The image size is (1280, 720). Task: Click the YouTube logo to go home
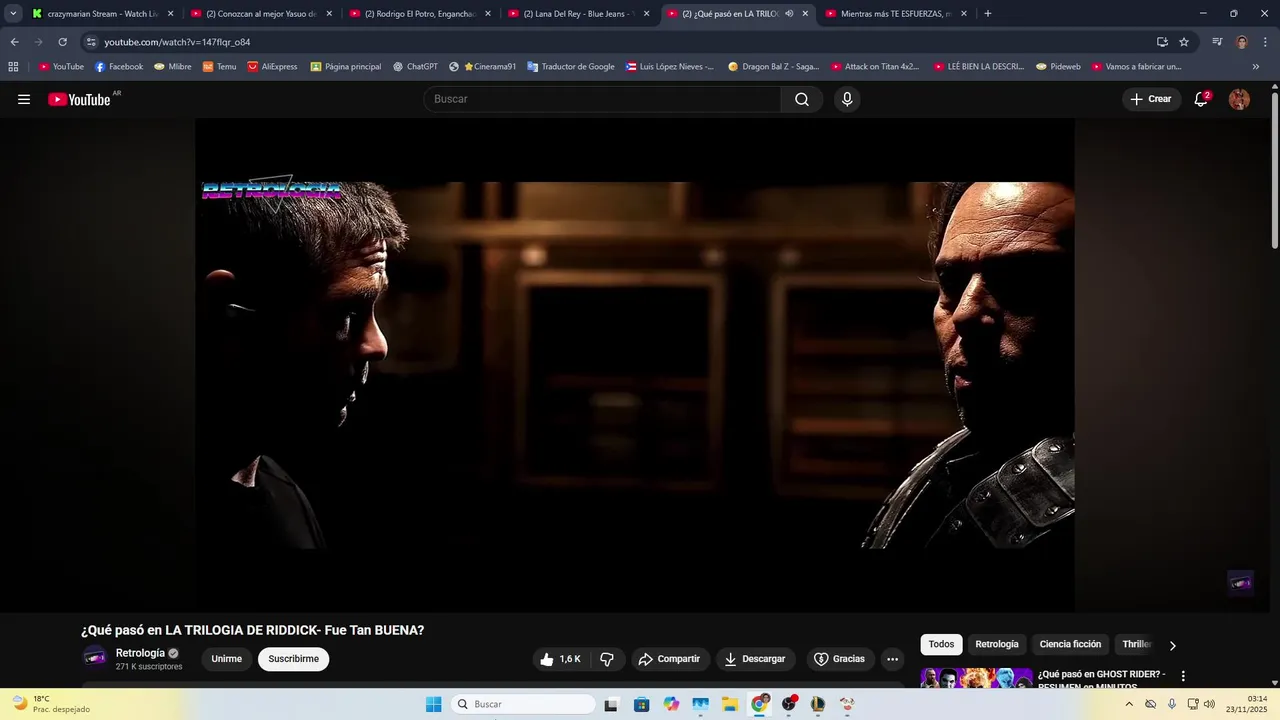[79, 99]
